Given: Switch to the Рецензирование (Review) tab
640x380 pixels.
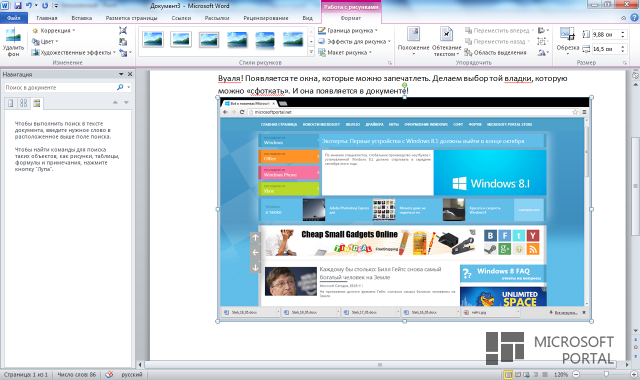Looking at the screenshot, I should coord(266,18).
